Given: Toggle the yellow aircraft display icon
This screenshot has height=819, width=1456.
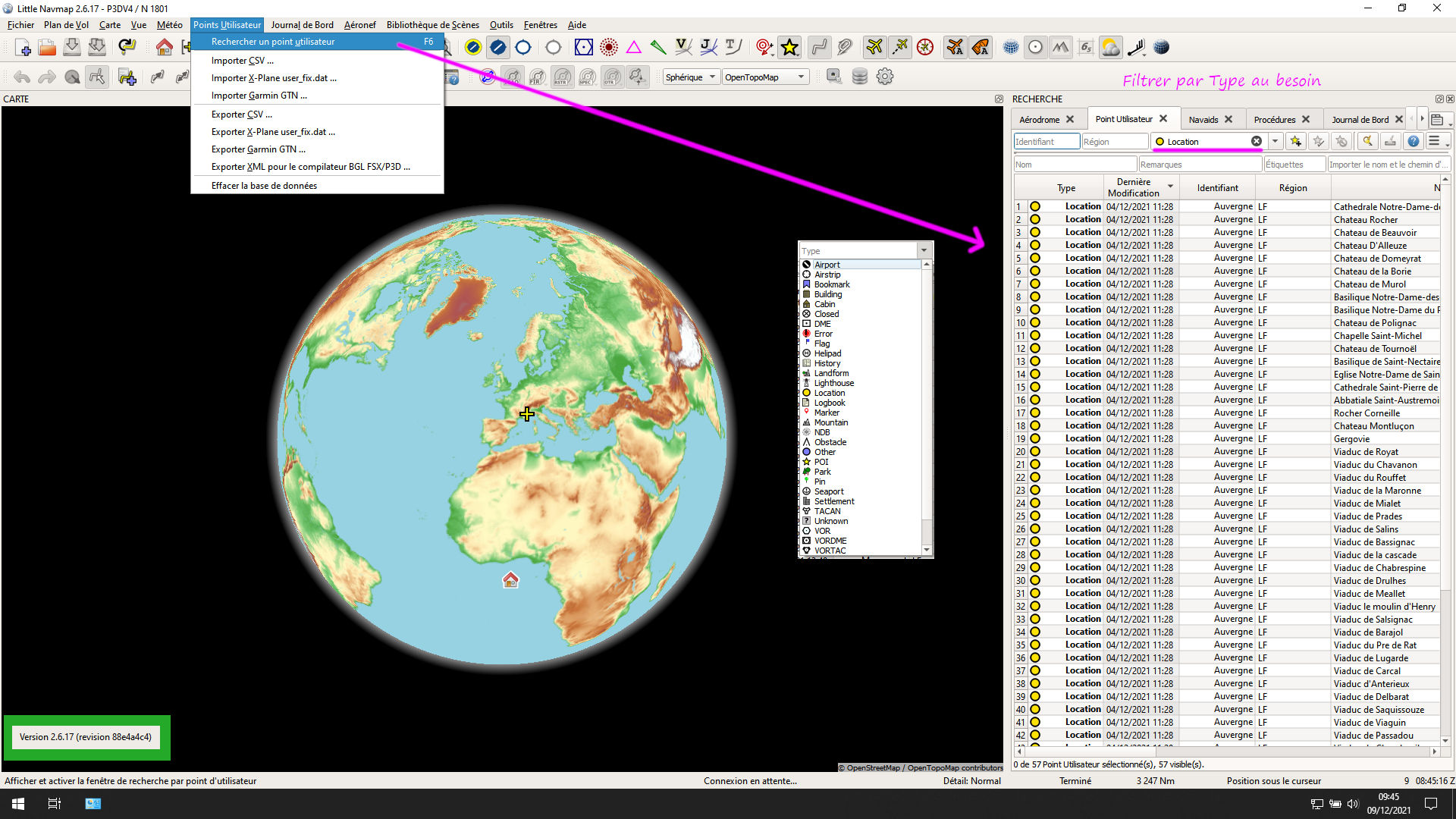Looking at the screenshot, I should [874, 48].
